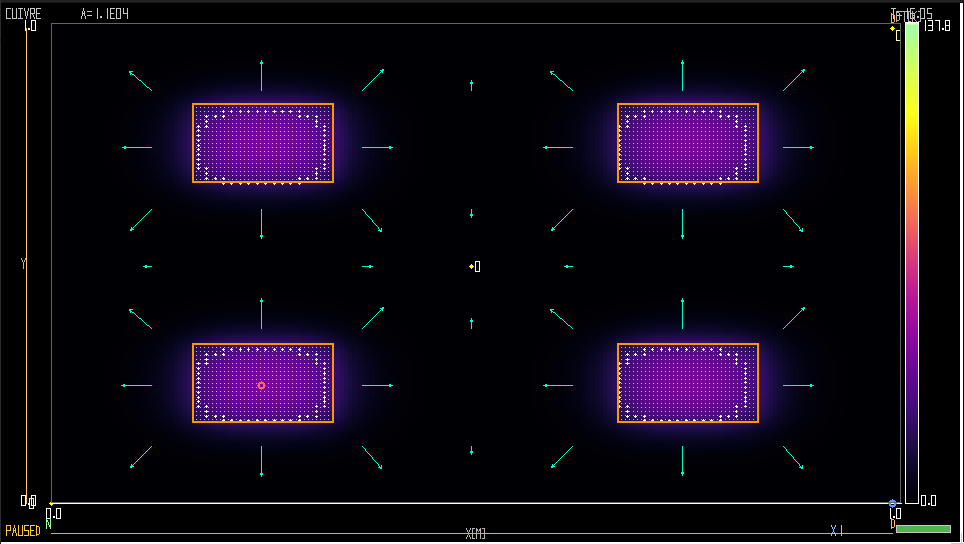Click the temperature color scale bar
964x544 pixels.
coord(912,260)
